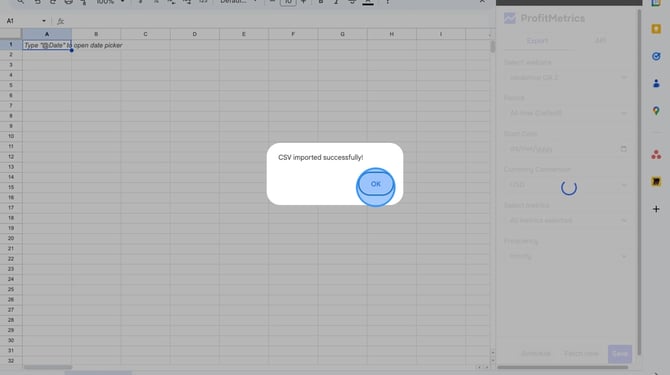Select row 32 header

click(11, 361)
